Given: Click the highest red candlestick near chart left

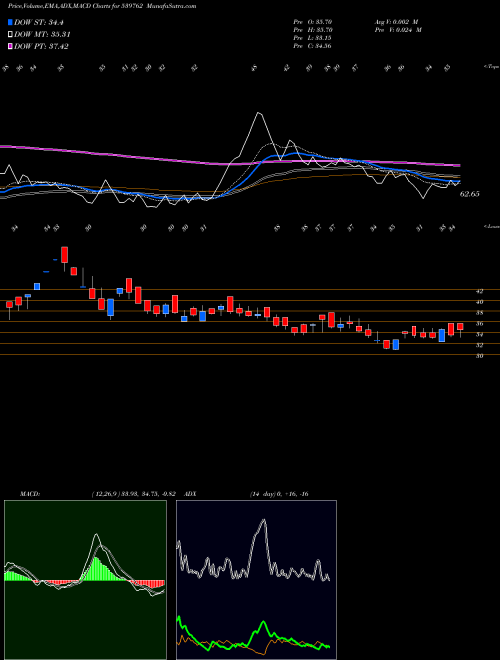Looking at the screenshot, I should [x=64, y=255].
